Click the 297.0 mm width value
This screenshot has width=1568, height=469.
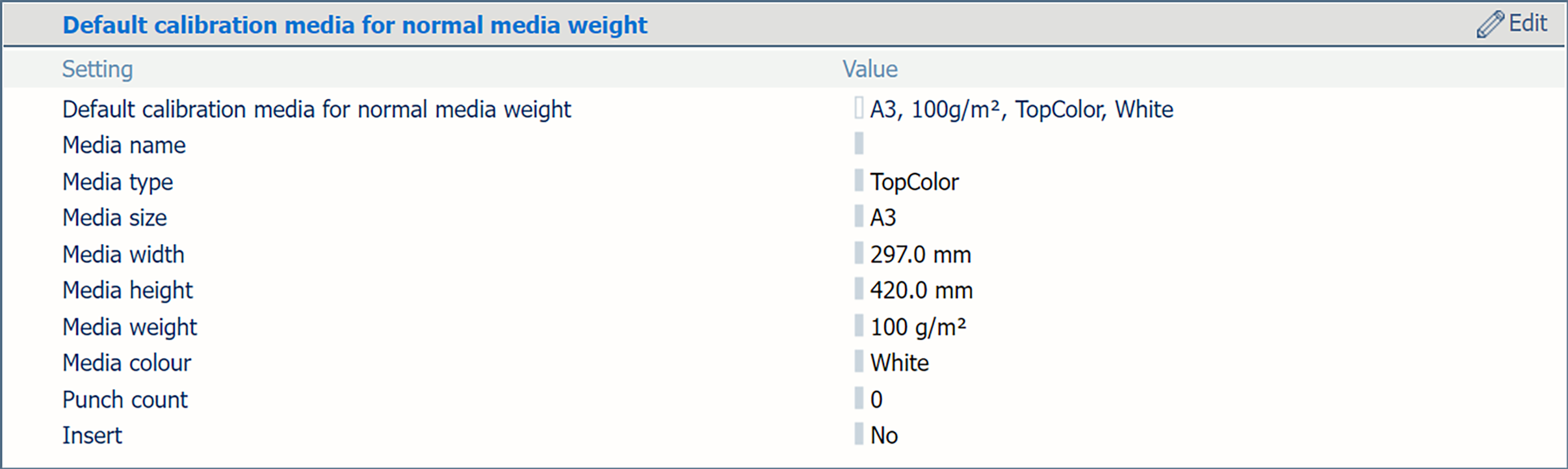921,254
